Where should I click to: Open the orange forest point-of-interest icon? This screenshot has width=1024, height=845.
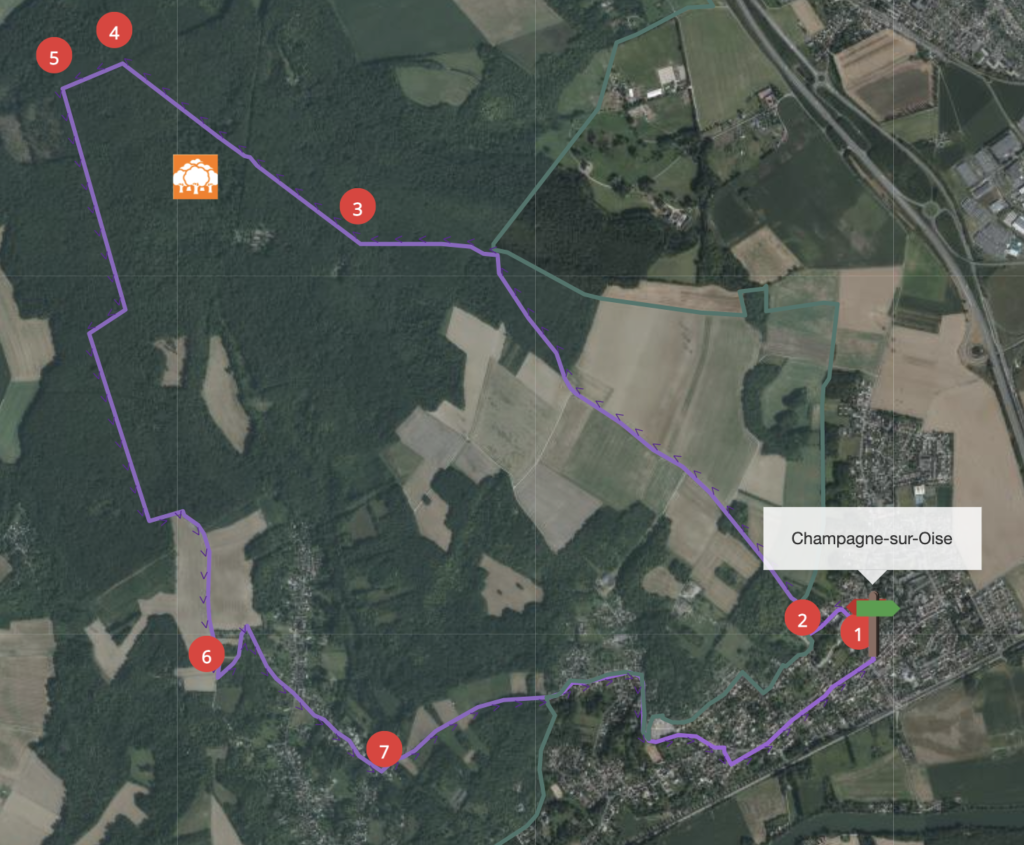tap(195, 176)
